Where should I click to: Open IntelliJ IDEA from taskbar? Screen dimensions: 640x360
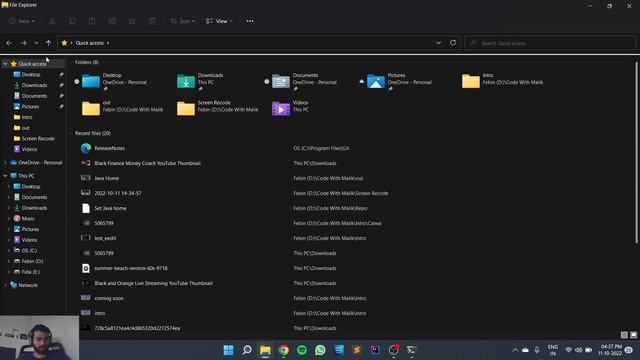tap(375, 350)
